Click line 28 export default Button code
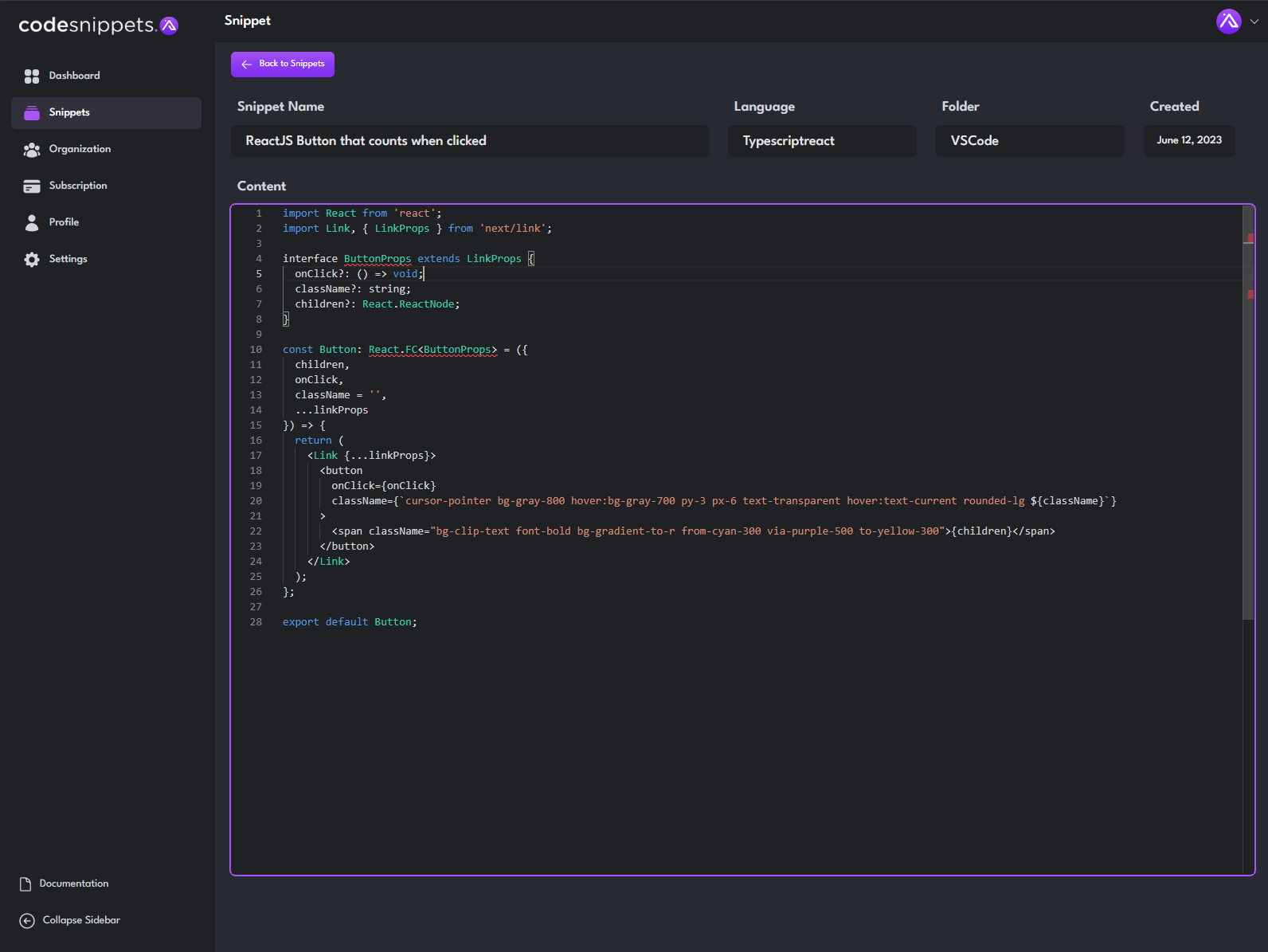Viewport: 1268px width, 952px height. click(350, 622)
